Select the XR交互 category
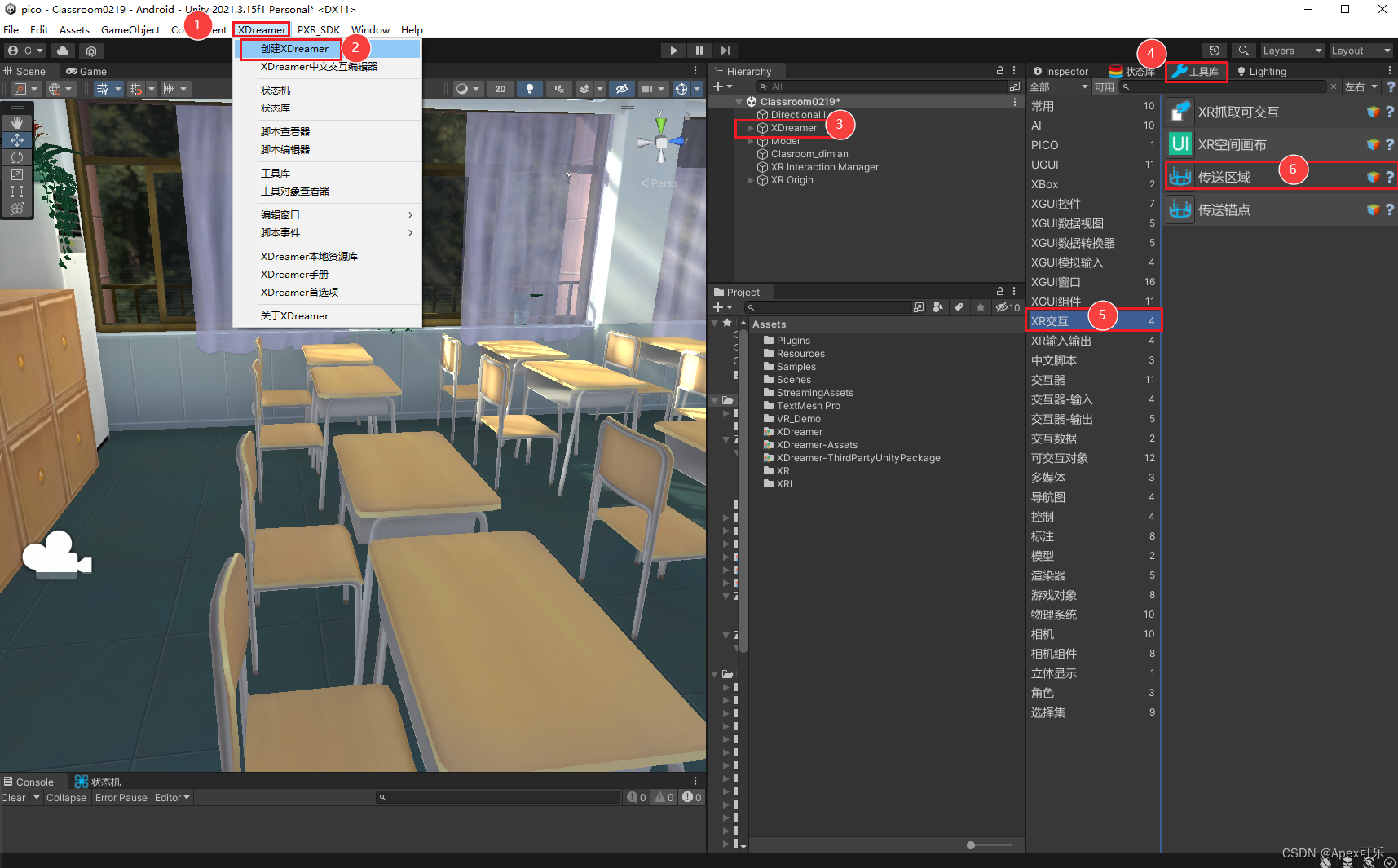The image size is (1398, 868). pos(1093,321)
